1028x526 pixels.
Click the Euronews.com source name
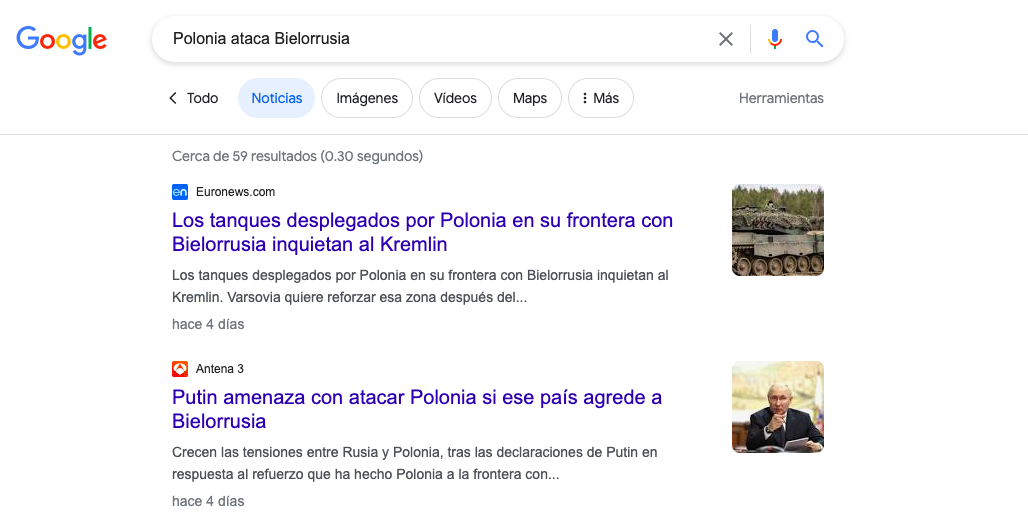(235, 192)
